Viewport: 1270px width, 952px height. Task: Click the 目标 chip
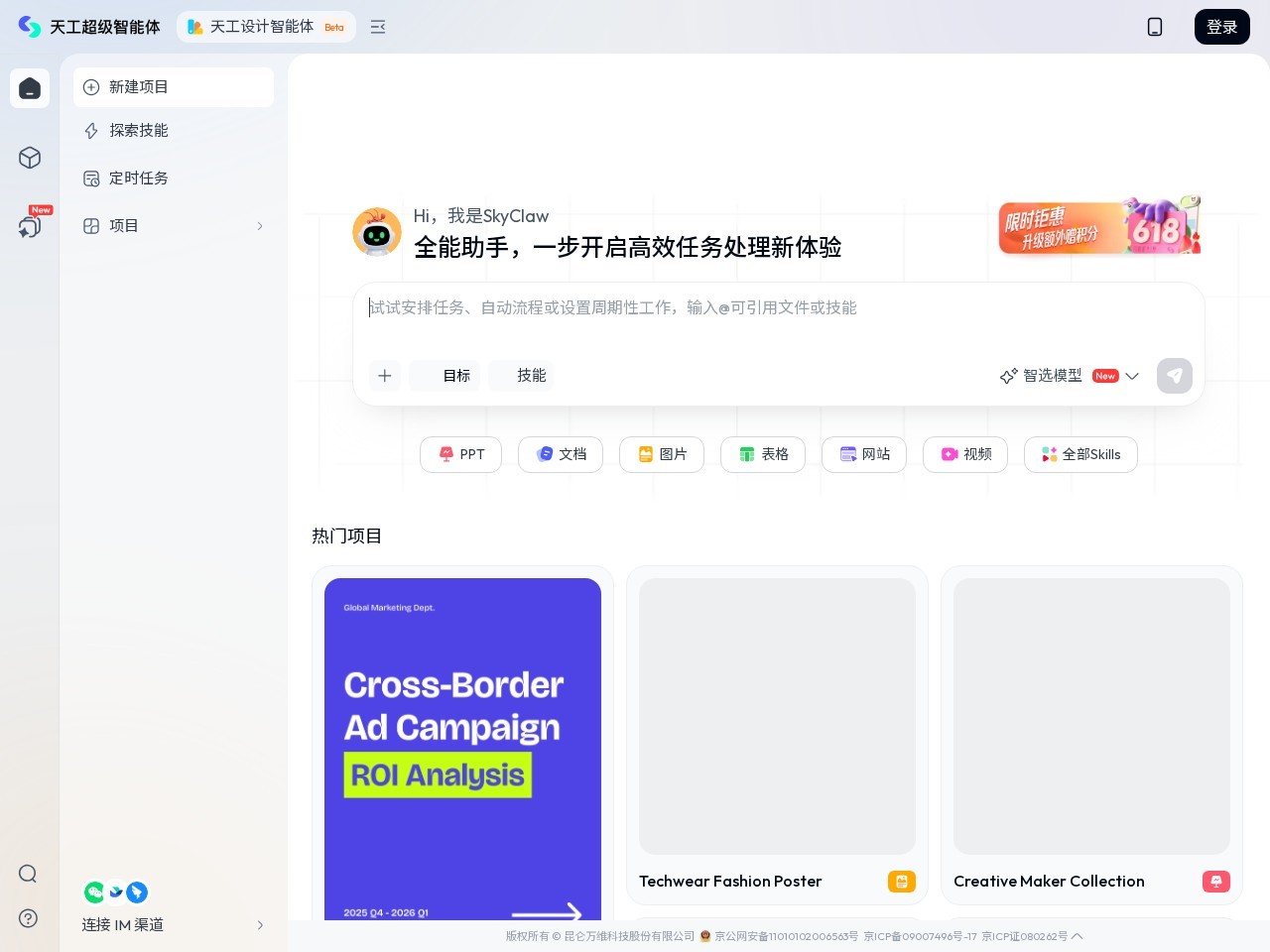pos(445,376)
